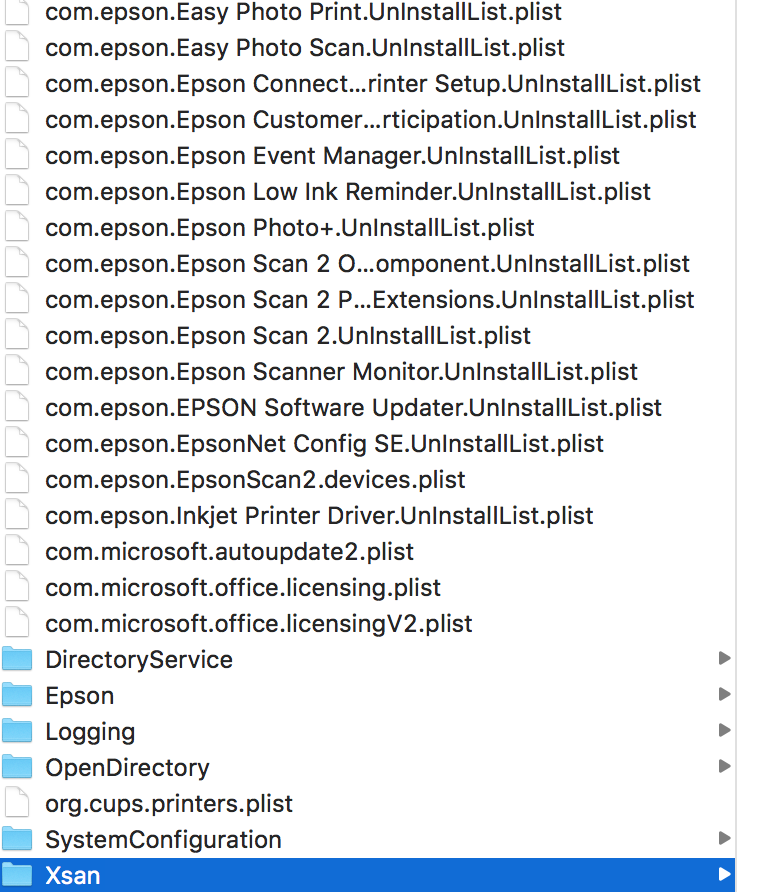Select Inkjet Printer Driver UnInstallList file
The height and width of the screenshot is (894, 772).
point(319,516)
